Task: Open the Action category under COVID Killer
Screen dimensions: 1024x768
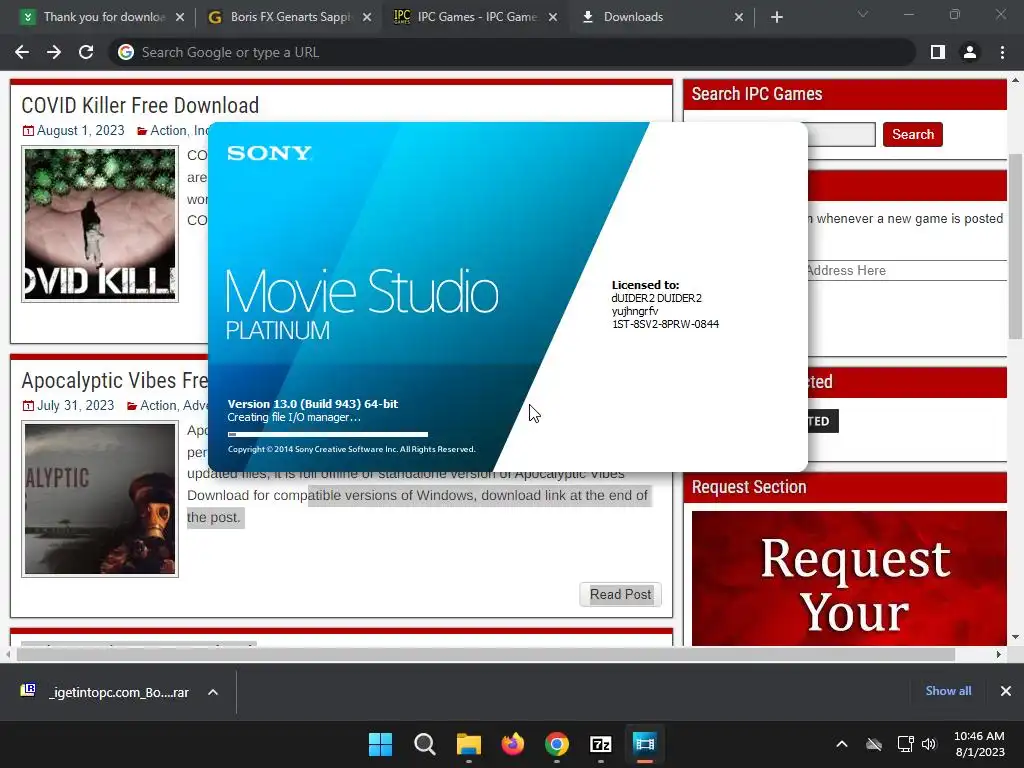Action: click(168, 131)
